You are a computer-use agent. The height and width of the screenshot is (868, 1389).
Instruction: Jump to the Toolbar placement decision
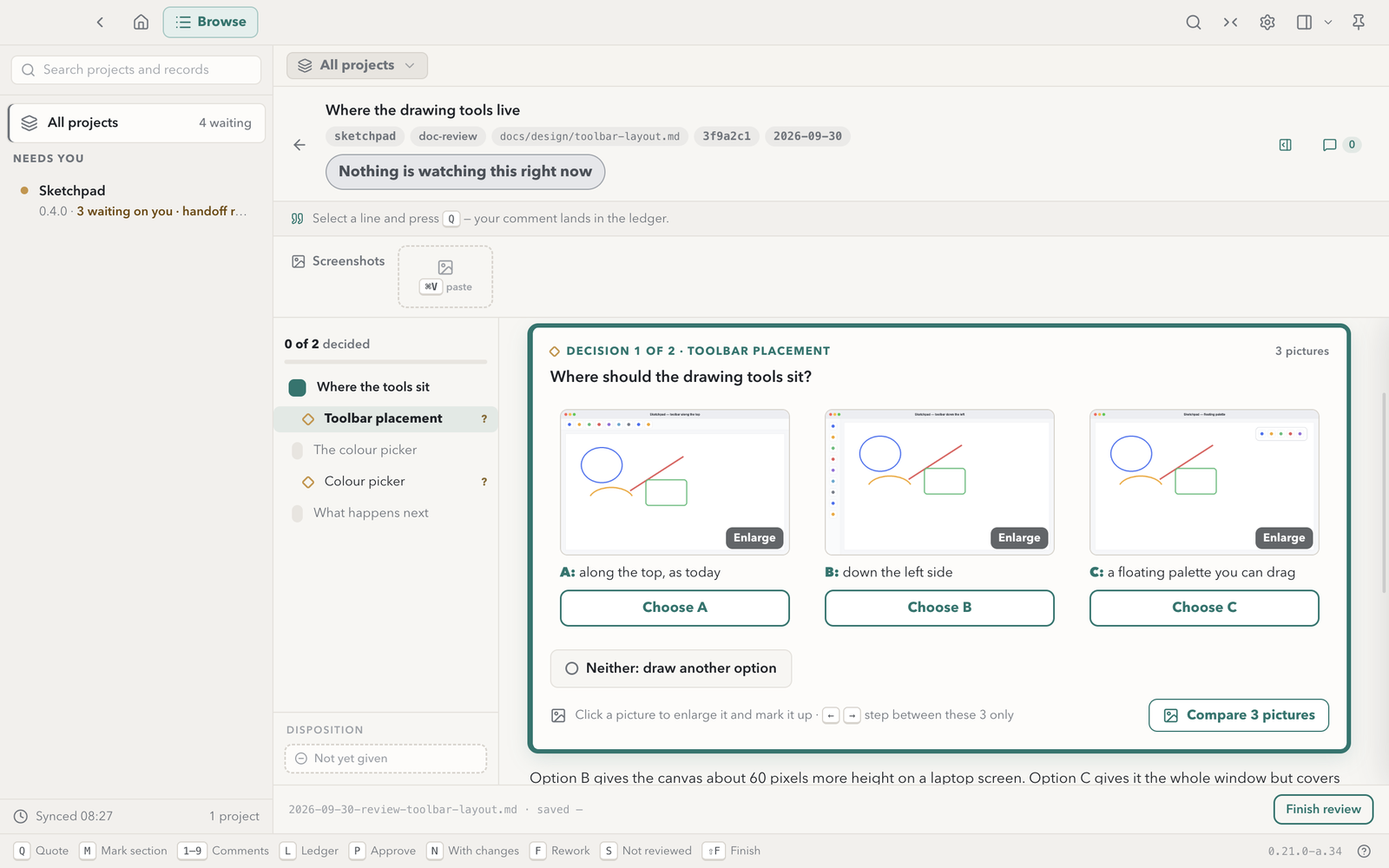point(386,418)
